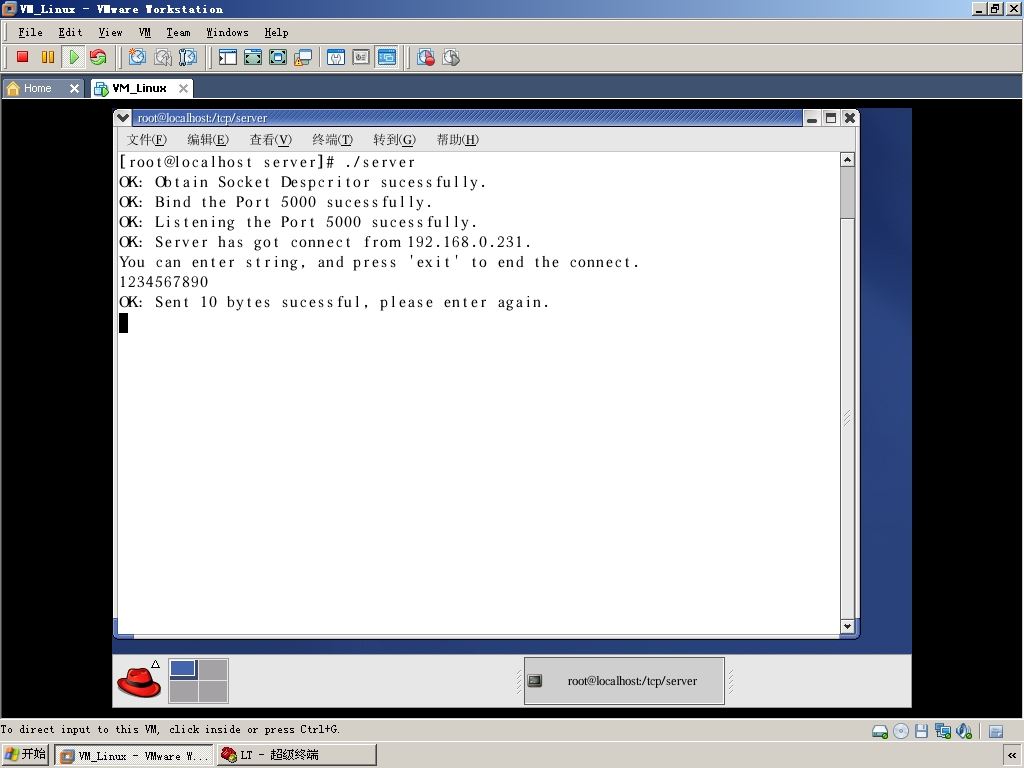Open the VMware File menu

pos(30,33)
